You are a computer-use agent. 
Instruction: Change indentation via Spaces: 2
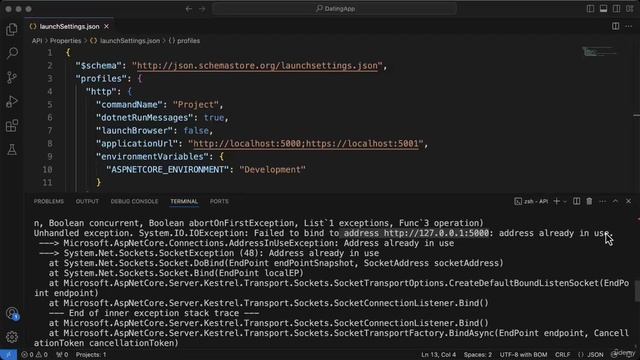coord(478,355)
